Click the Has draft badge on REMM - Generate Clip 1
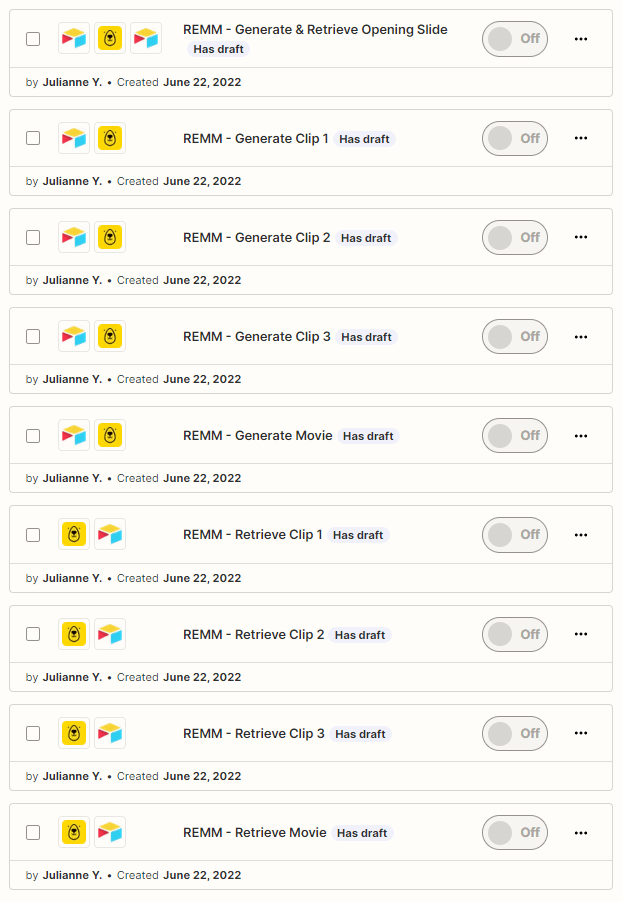Image resolution: width=623 pixels, height=902 pixels. pos(364,139)
